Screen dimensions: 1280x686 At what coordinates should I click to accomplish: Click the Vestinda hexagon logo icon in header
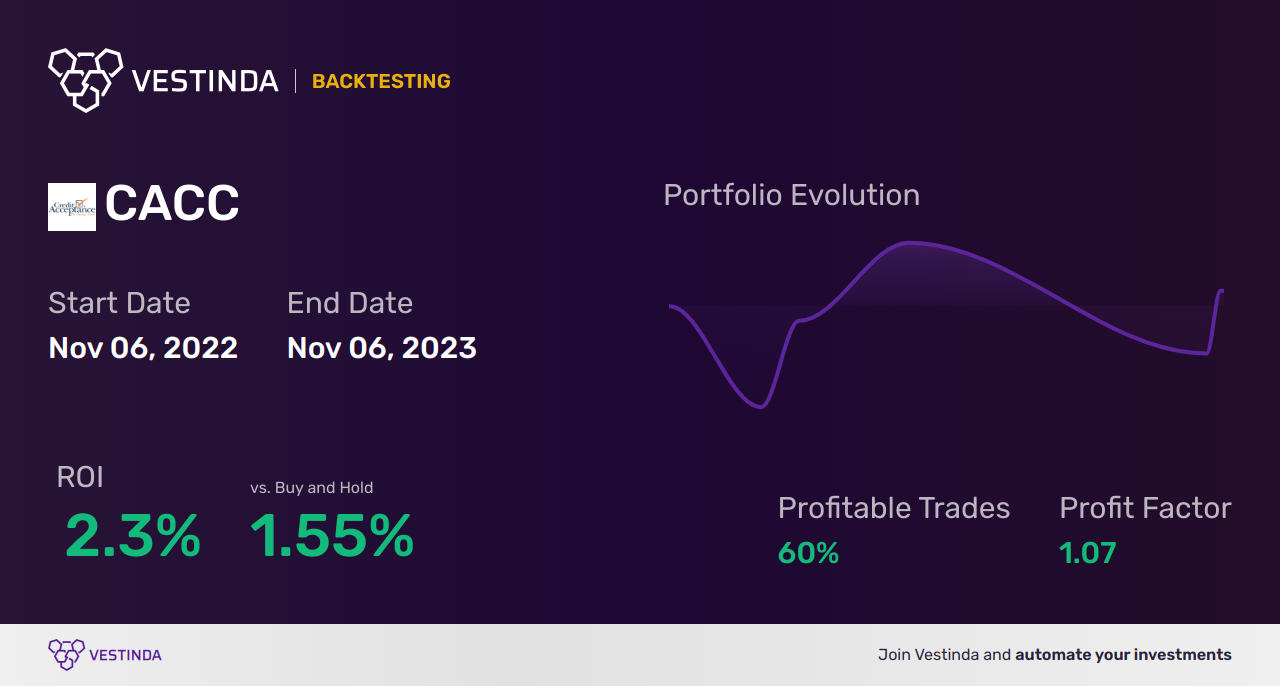pos(85,79)
